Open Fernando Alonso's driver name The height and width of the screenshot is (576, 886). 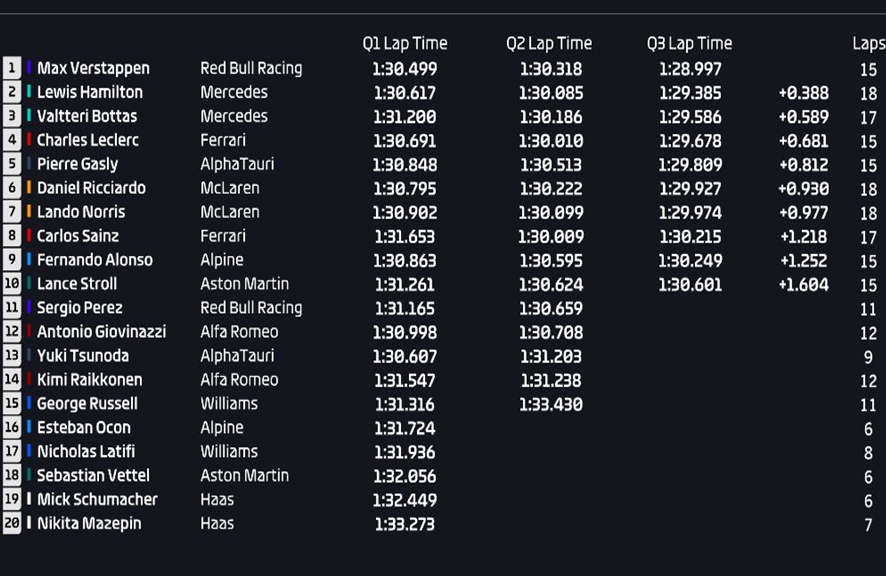[x=95, y=260]
